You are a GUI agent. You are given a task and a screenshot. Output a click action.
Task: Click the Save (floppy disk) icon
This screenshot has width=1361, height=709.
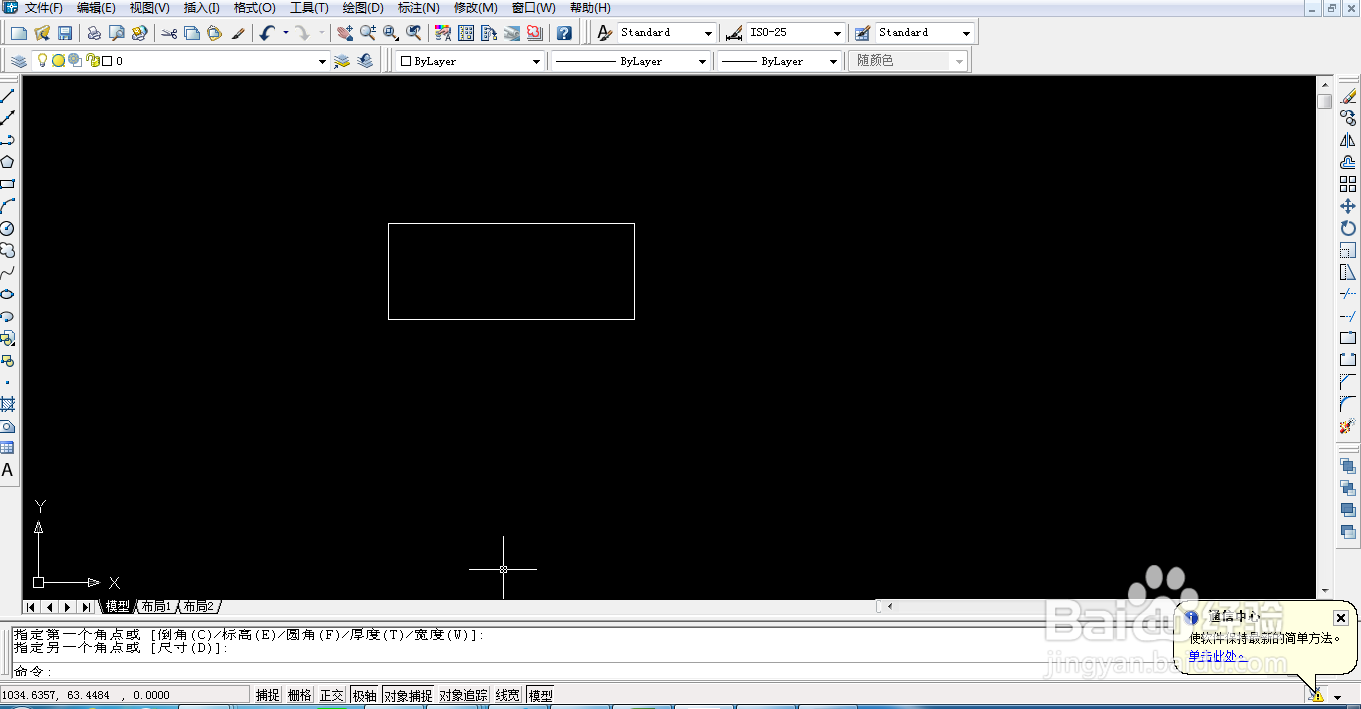(x=65, y=33)
